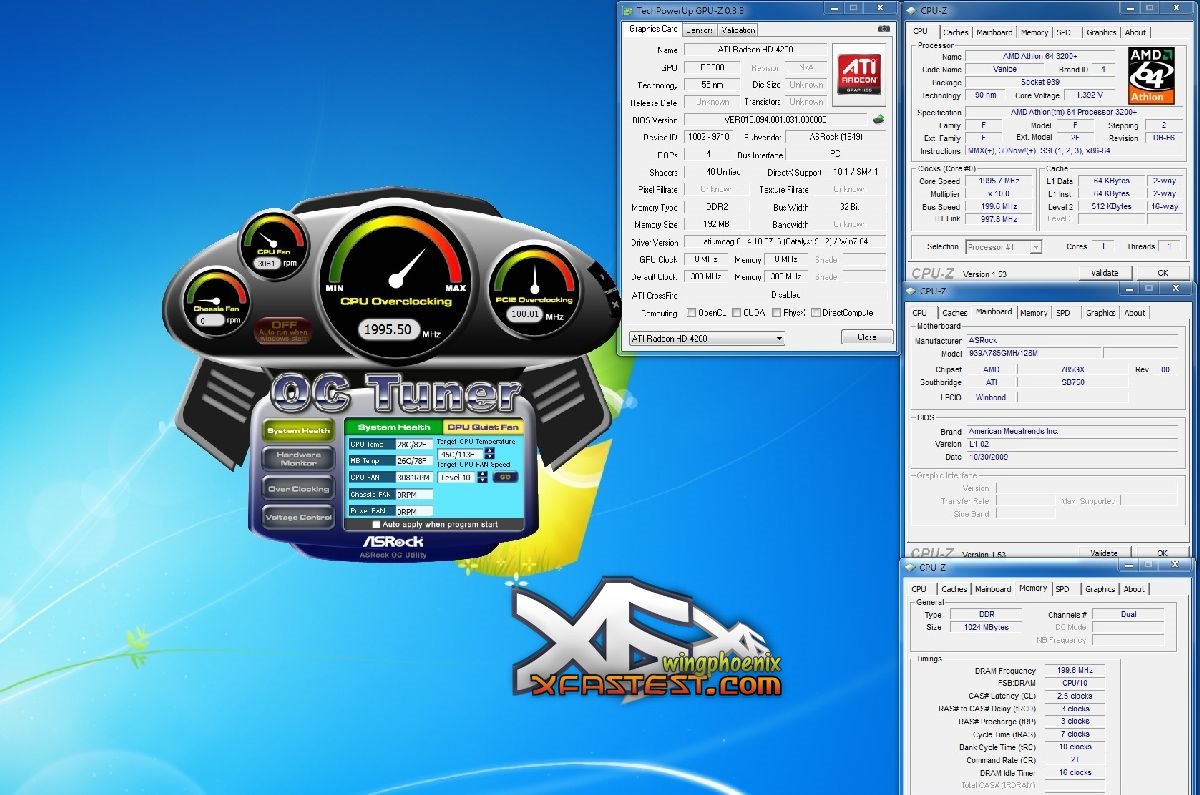Open Memory tab in top CPU-Z window
This screenshot has width=1200, height=795.
pyautogui.click(x=1032, y=33)
